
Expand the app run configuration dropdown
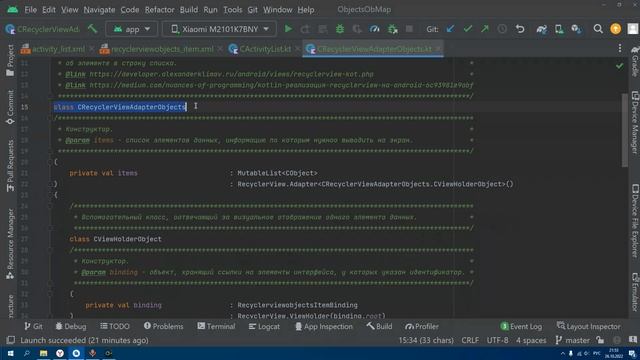pos(131,29)
